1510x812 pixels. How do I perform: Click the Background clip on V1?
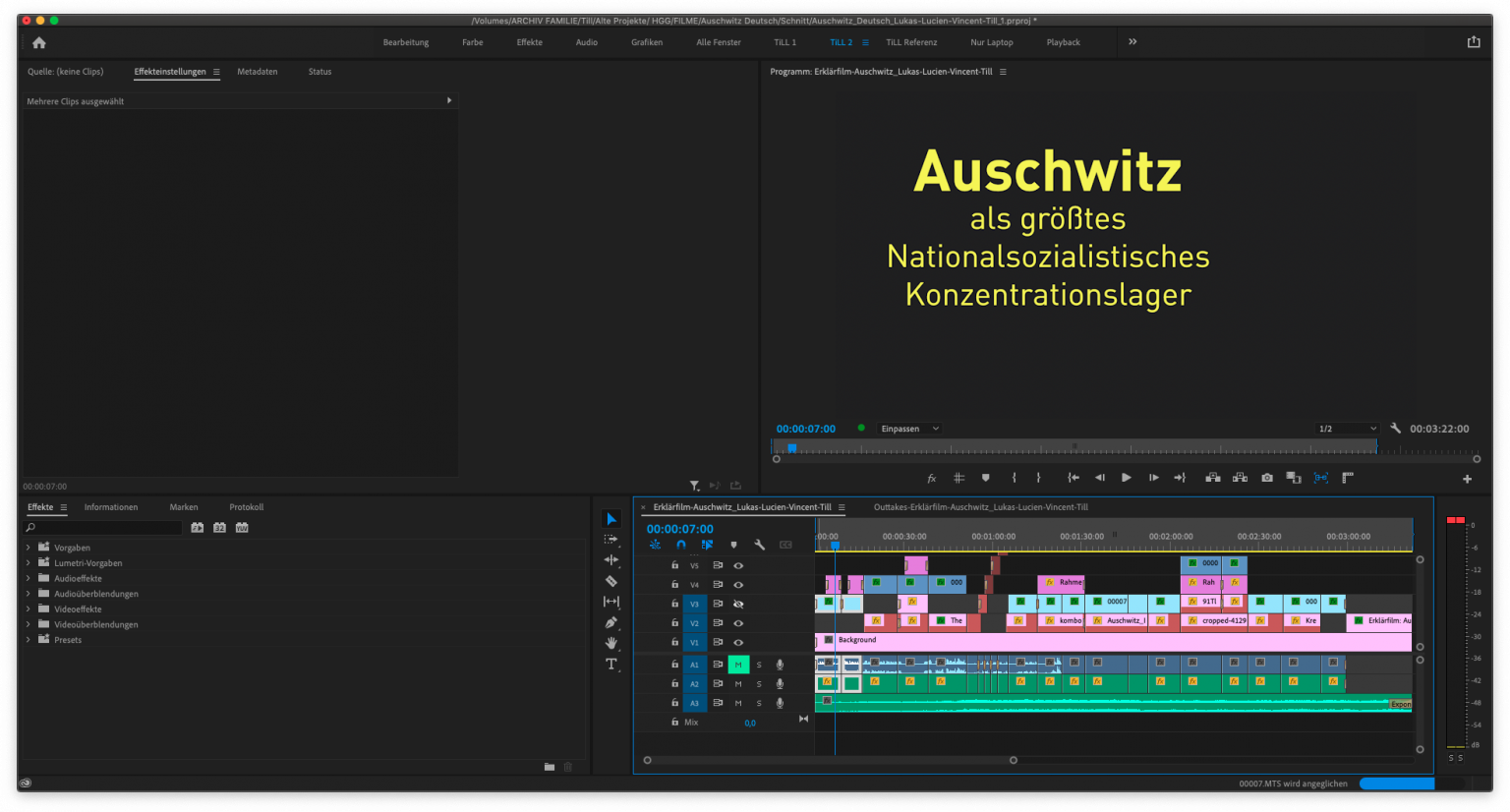tap(1113, 642)
